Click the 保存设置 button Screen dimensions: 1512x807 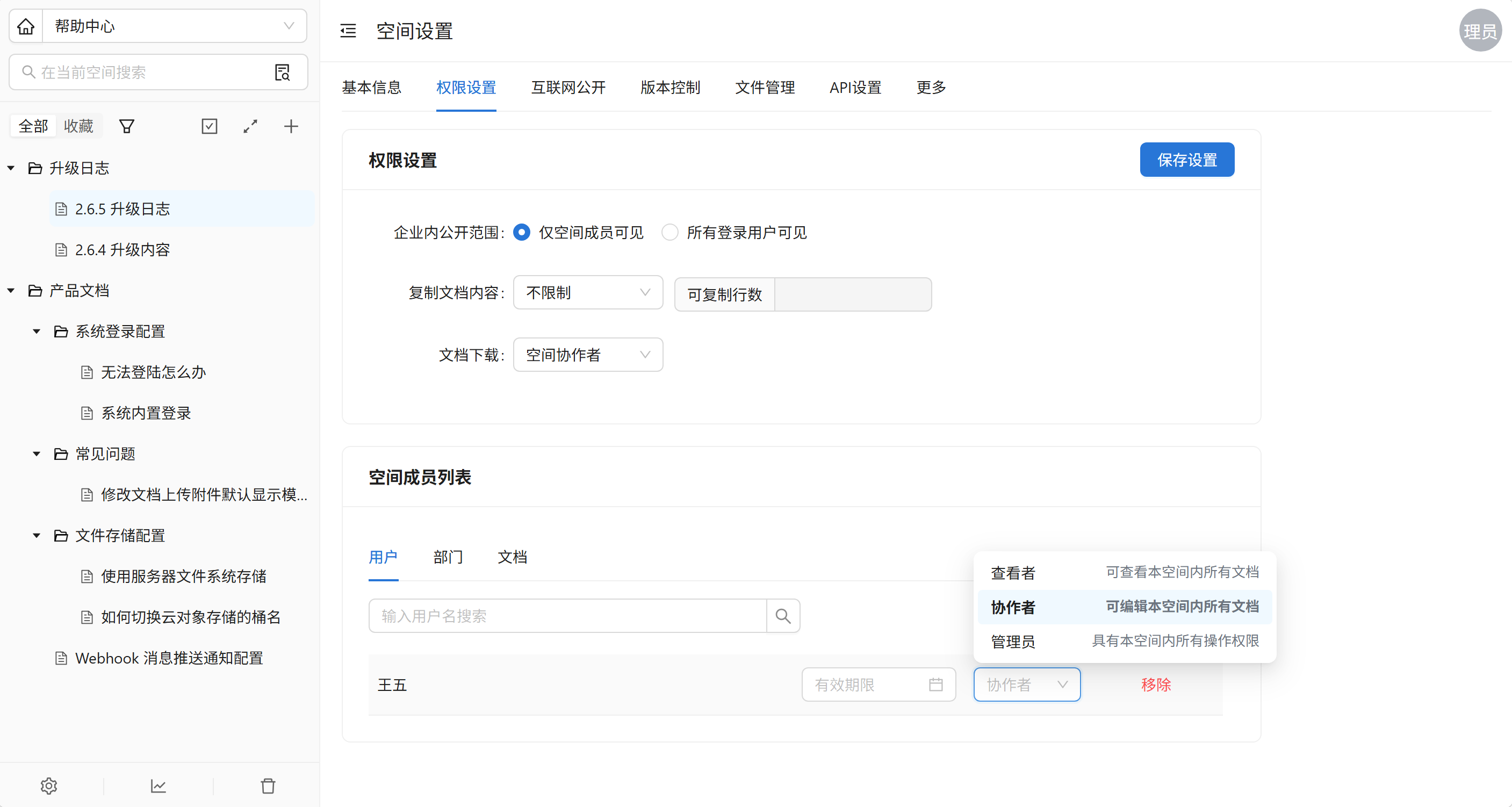point(1187,160)
